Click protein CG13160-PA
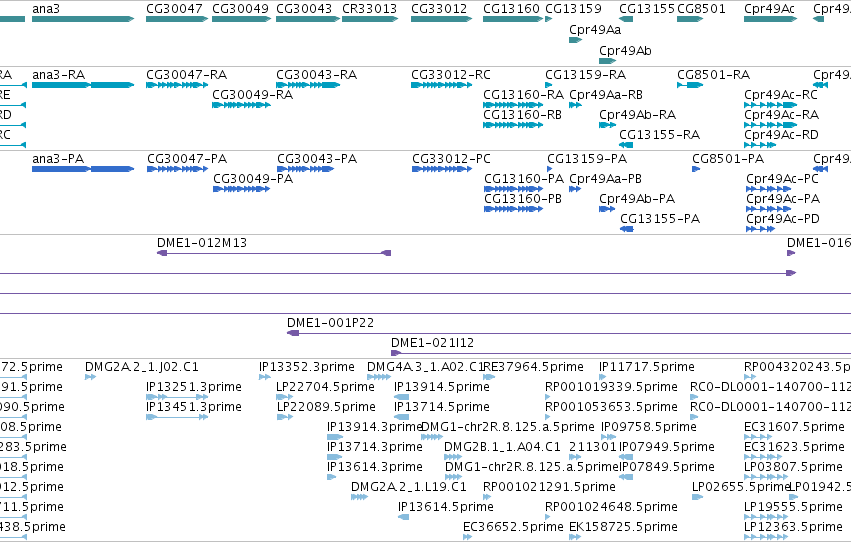This screenshot has width=851, height=542. [x=513, y=189]
